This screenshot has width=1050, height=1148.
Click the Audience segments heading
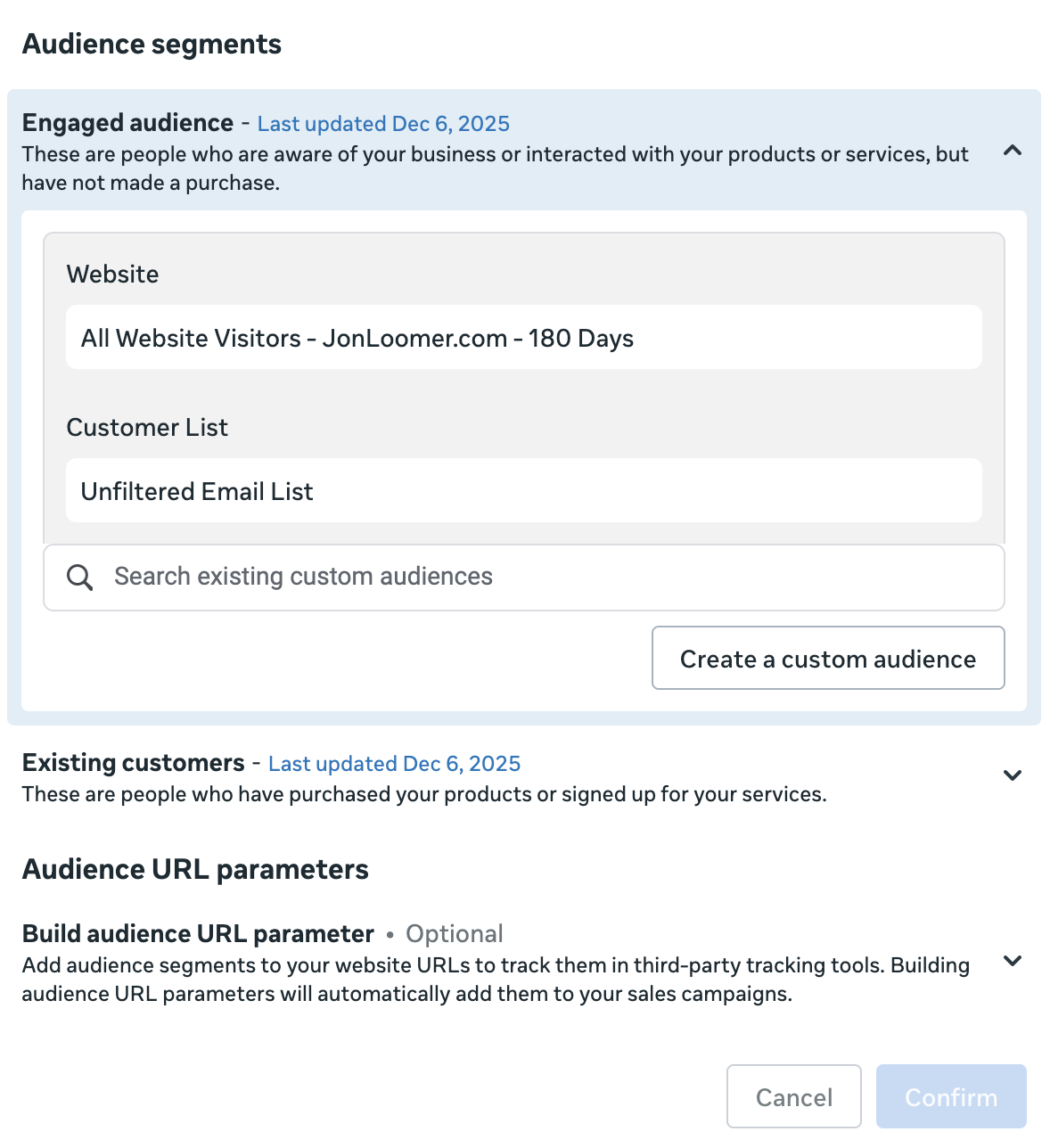[x=152, y=45]
